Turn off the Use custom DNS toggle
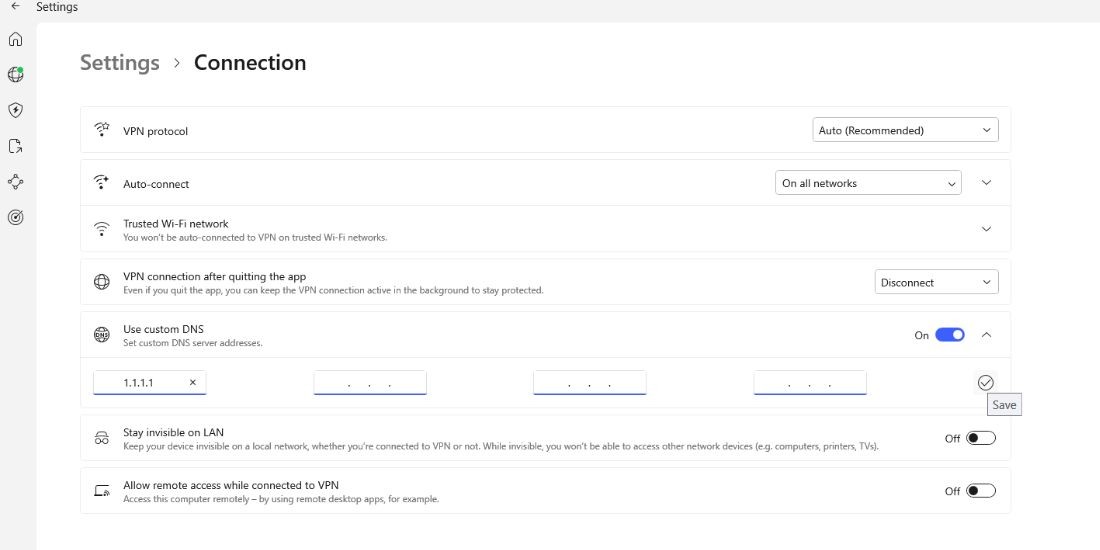The image size is (1100, 550). point(950,335)
